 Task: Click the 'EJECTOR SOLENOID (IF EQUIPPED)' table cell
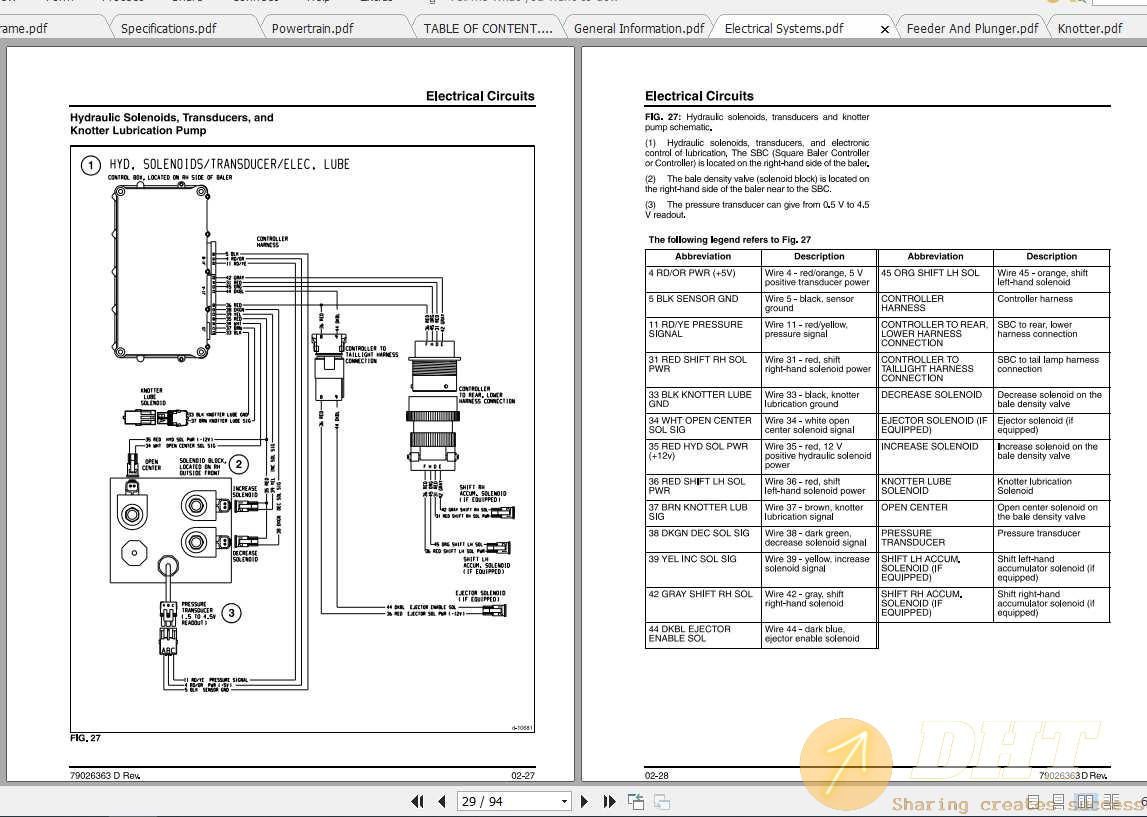[936, 426]
